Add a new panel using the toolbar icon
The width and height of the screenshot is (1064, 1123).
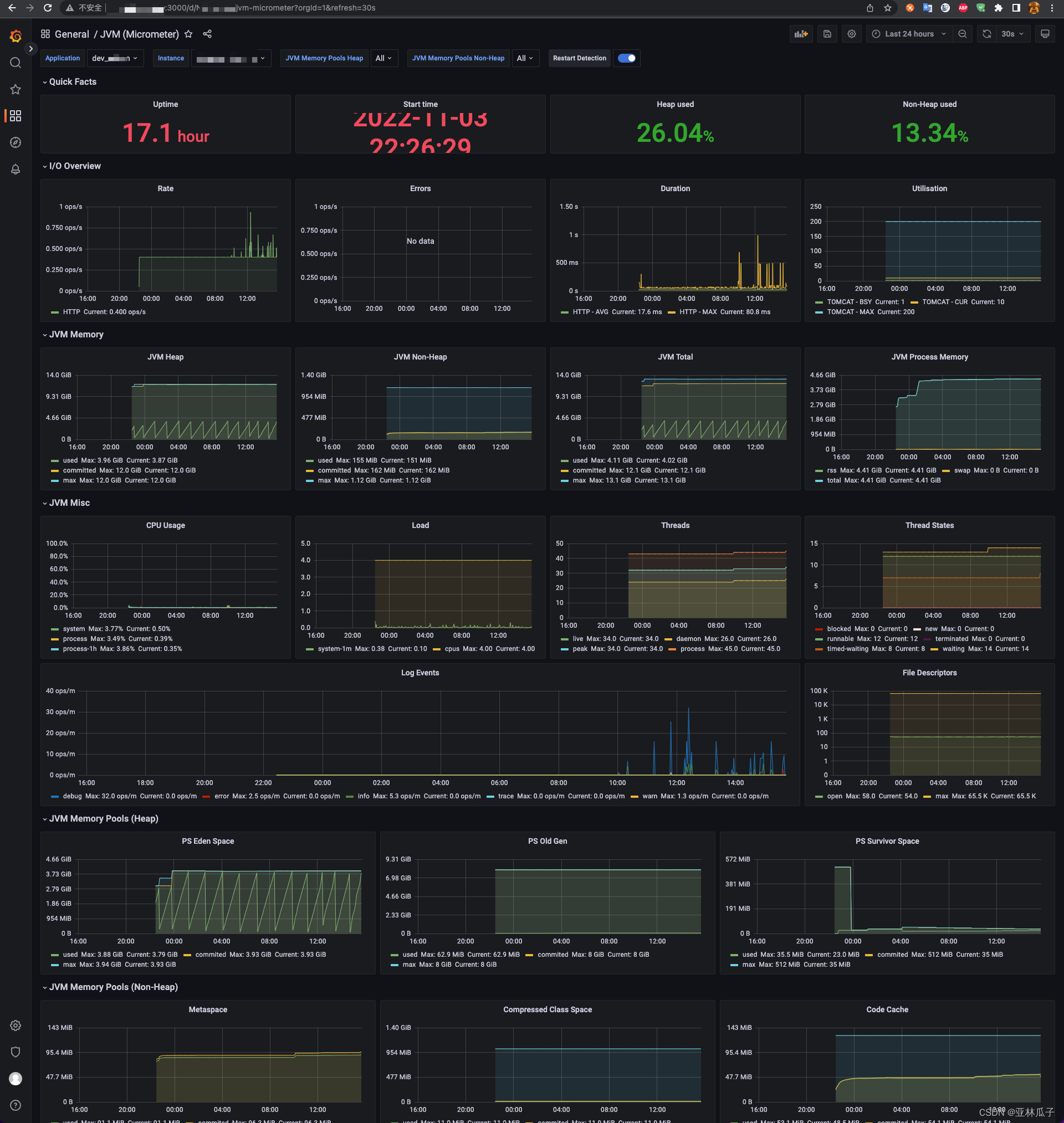click(801, 33)
